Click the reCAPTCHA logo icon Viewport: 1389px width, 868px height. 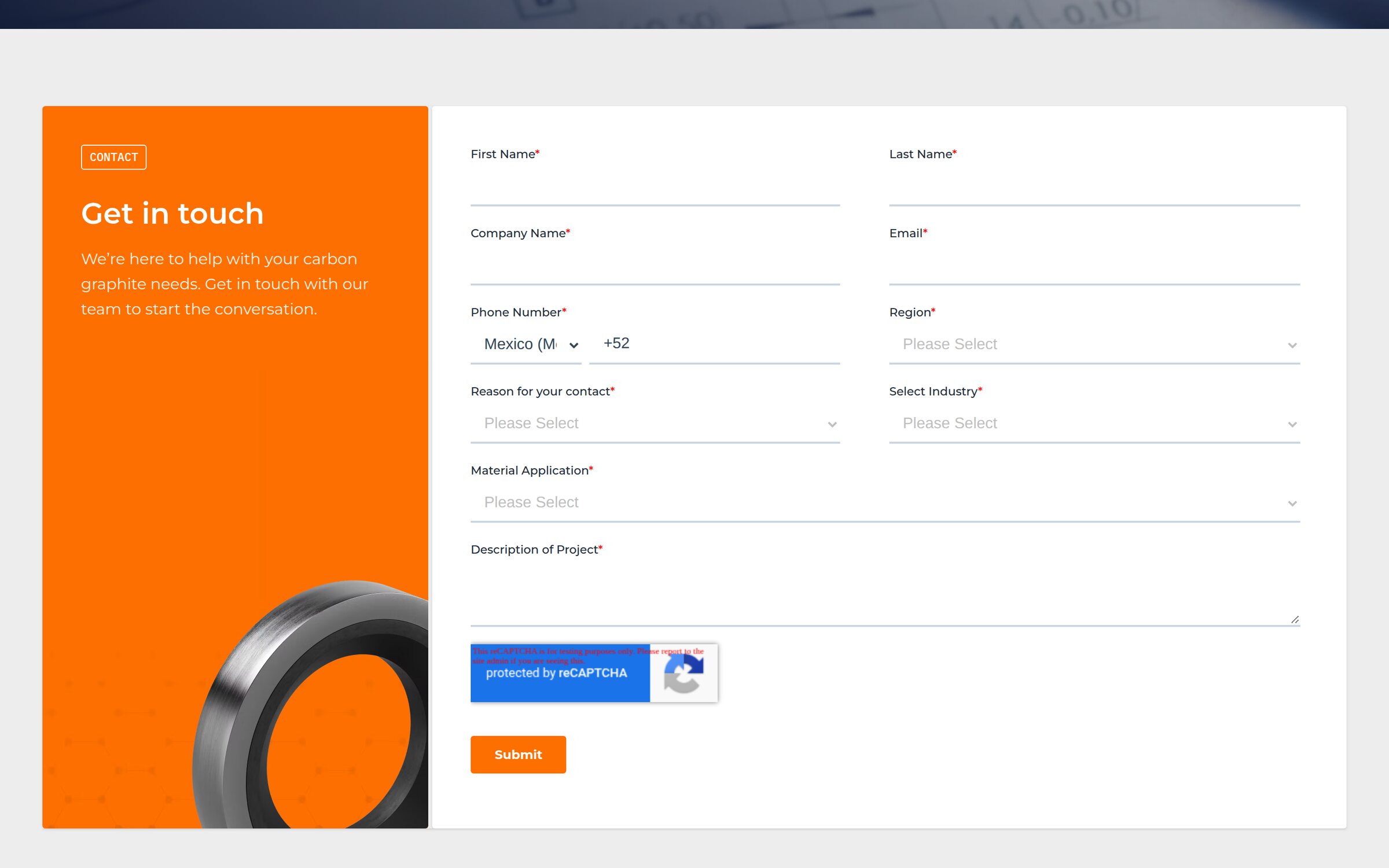(684, 673)
